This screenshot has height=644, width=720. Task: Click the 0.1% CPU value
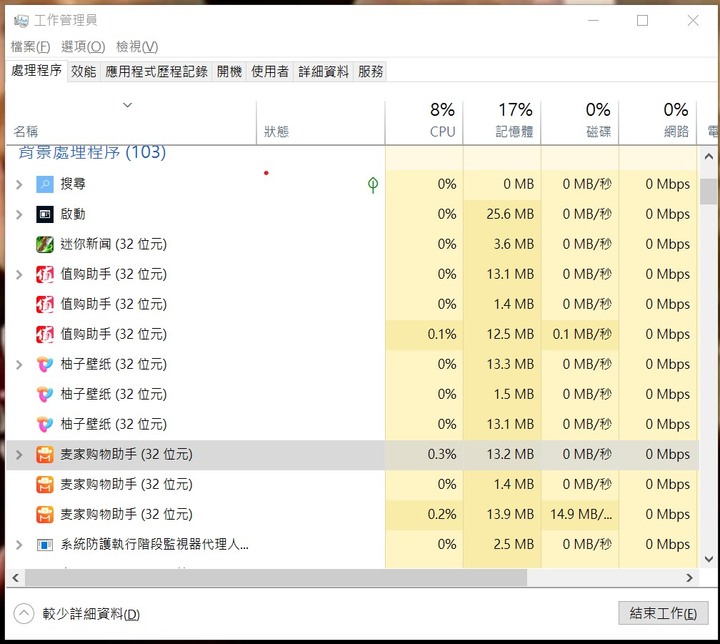442,334
